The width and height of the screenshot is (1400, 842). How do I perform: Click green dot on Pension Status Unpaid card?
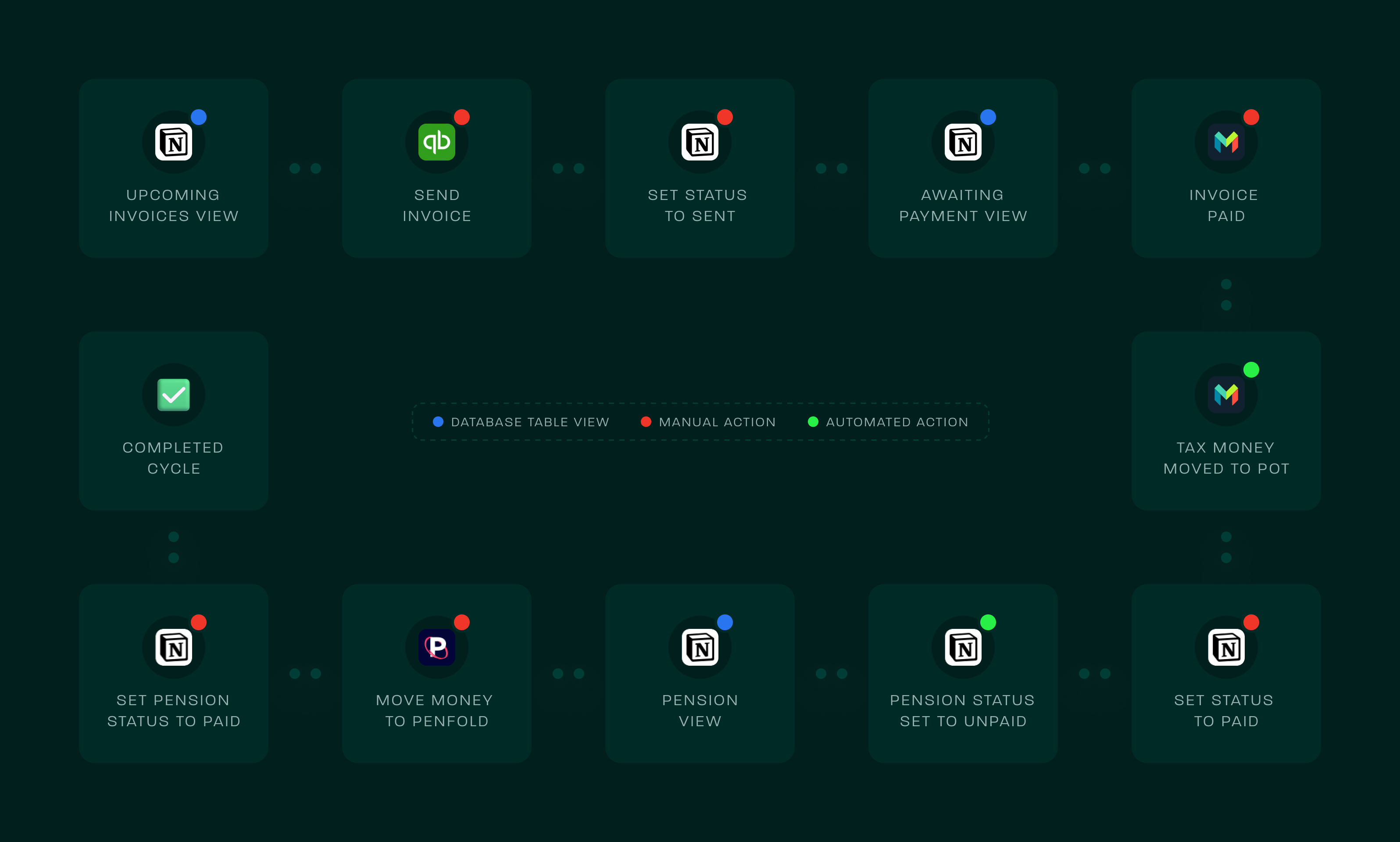pyautogui.click(x=988, y=622)
